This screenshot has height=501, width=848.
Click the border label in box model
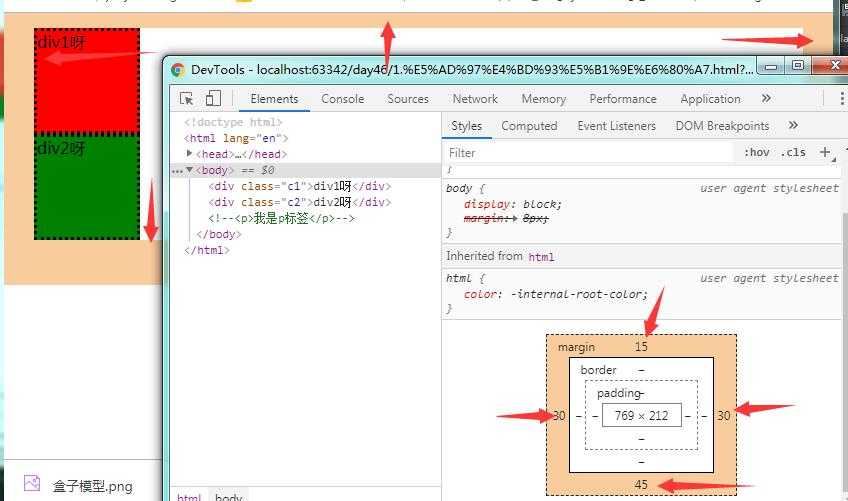pyautogui.click(x=598, y=370)
